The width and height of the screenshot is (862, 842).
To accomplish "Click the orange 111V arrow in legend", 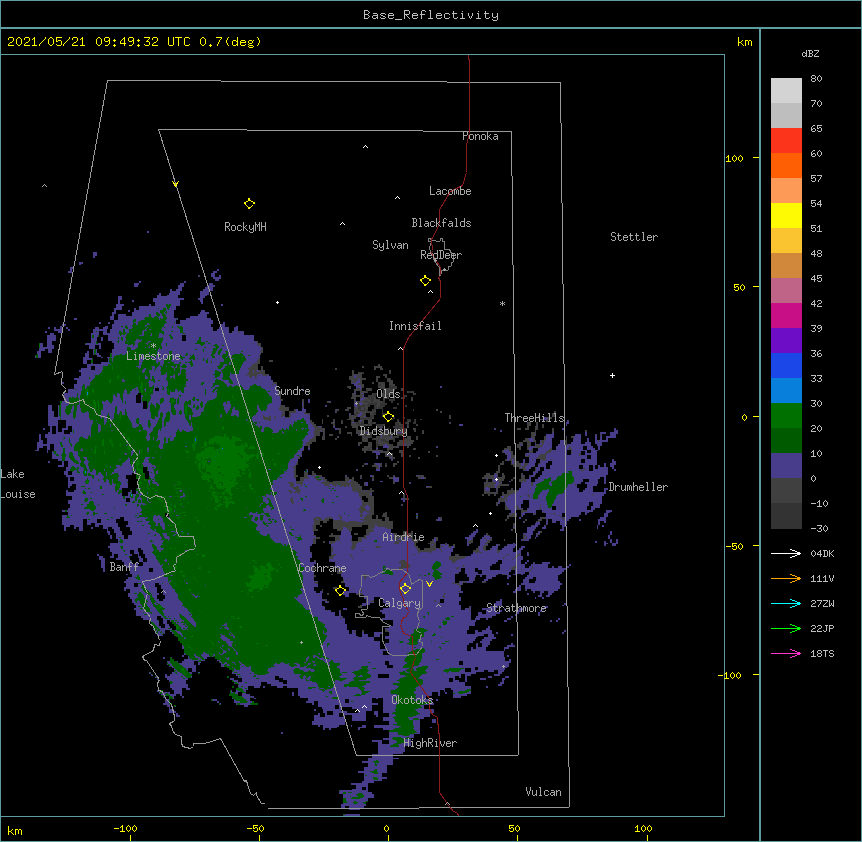I will (786, 578).
